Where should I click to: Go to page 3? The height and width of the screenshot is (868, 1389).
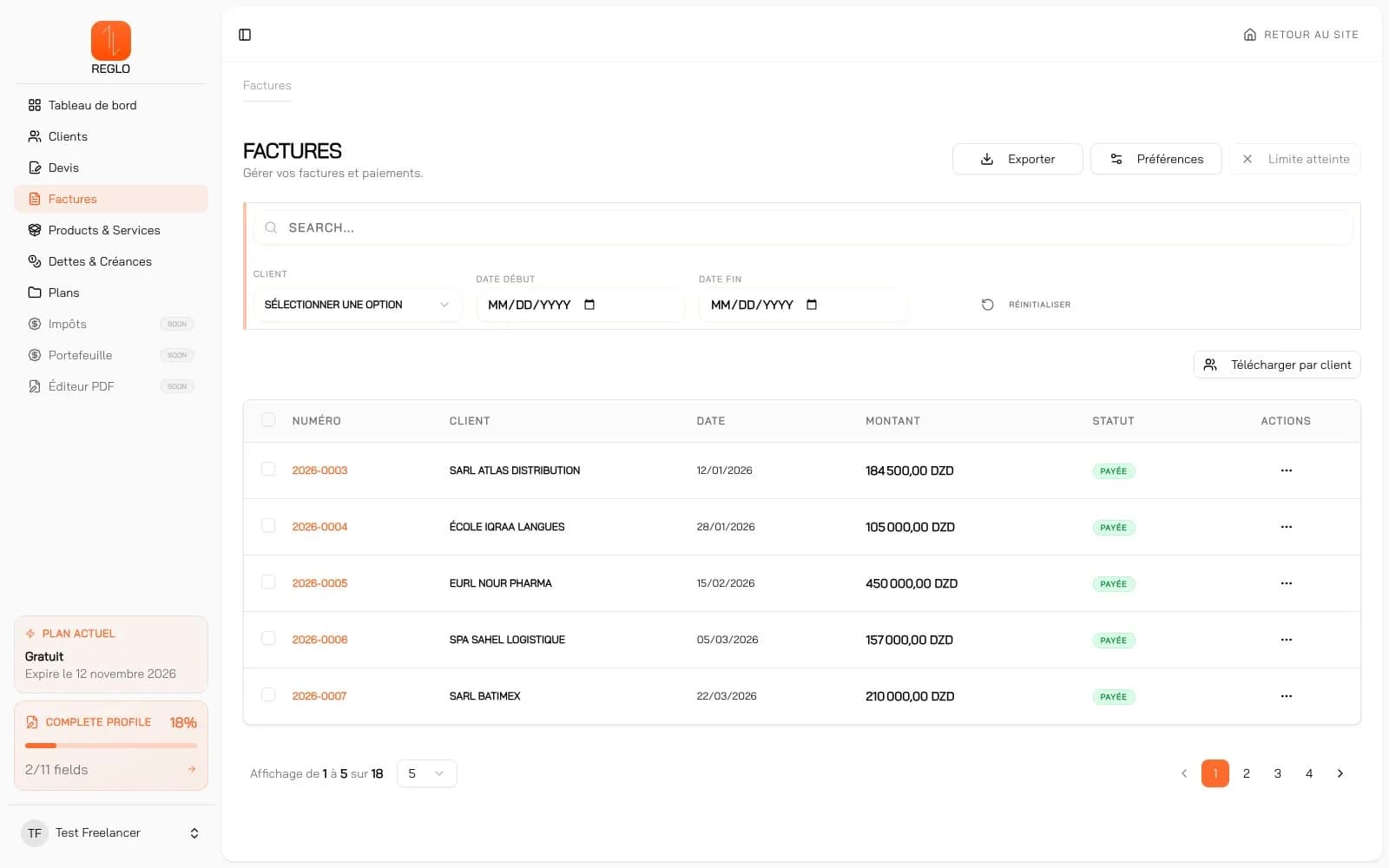coord(1278,773)
